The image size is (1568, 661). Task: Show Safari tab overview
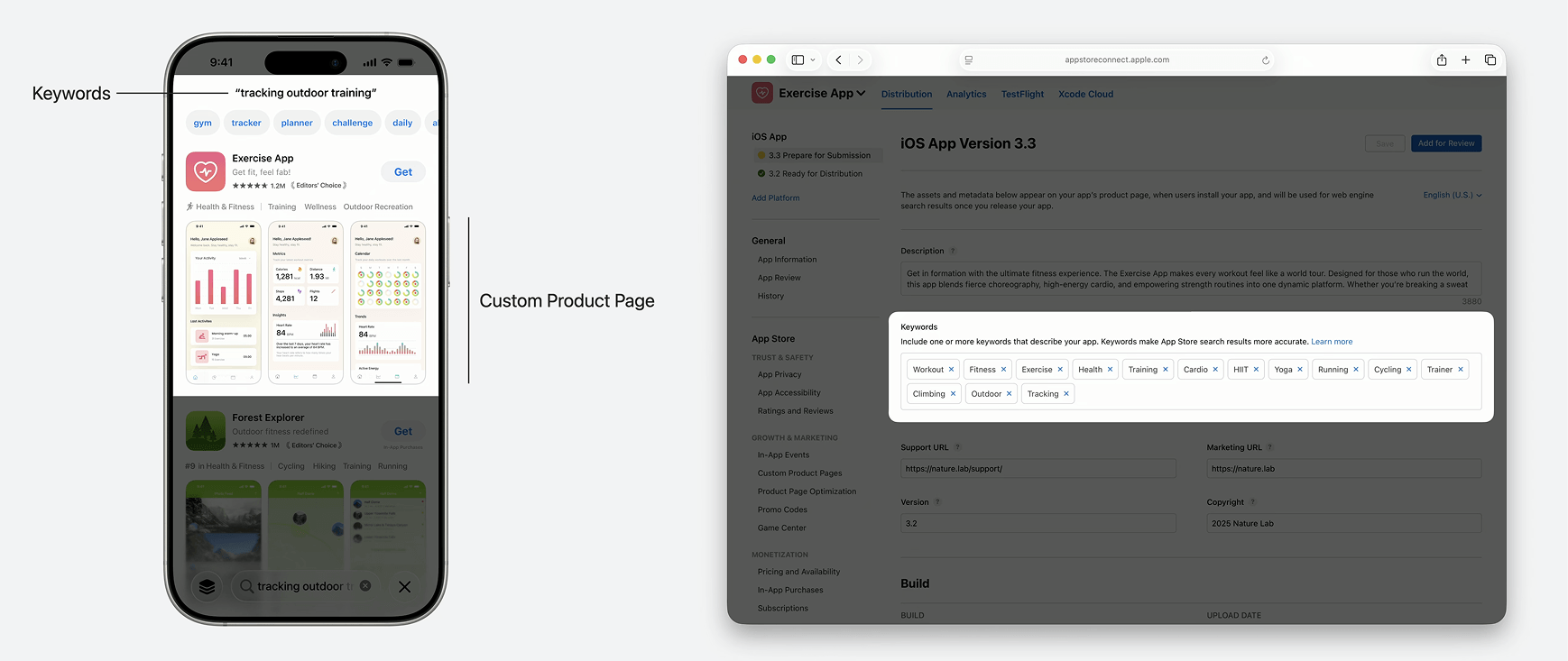pos(1490,60)
